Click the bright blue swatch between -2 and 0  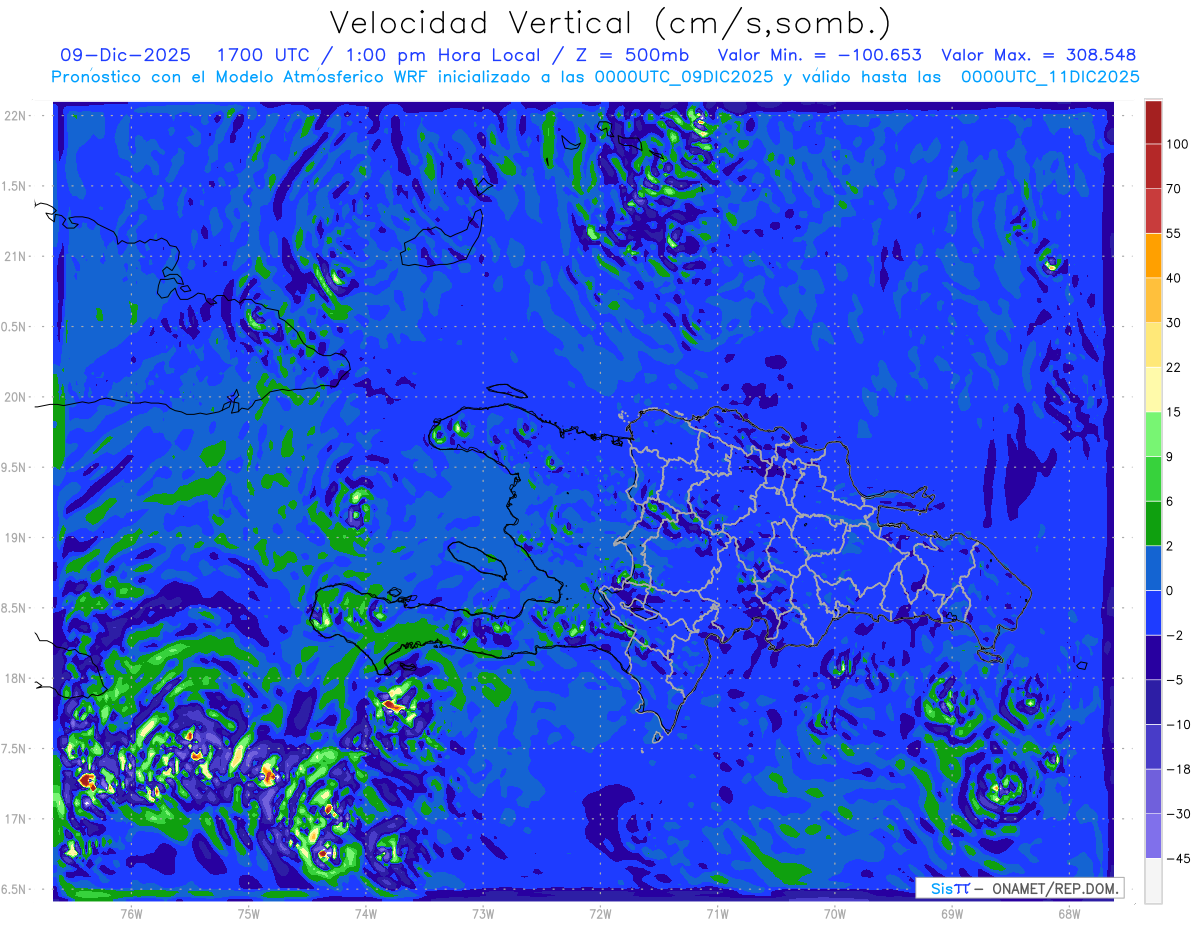(x=1153, y=613)
